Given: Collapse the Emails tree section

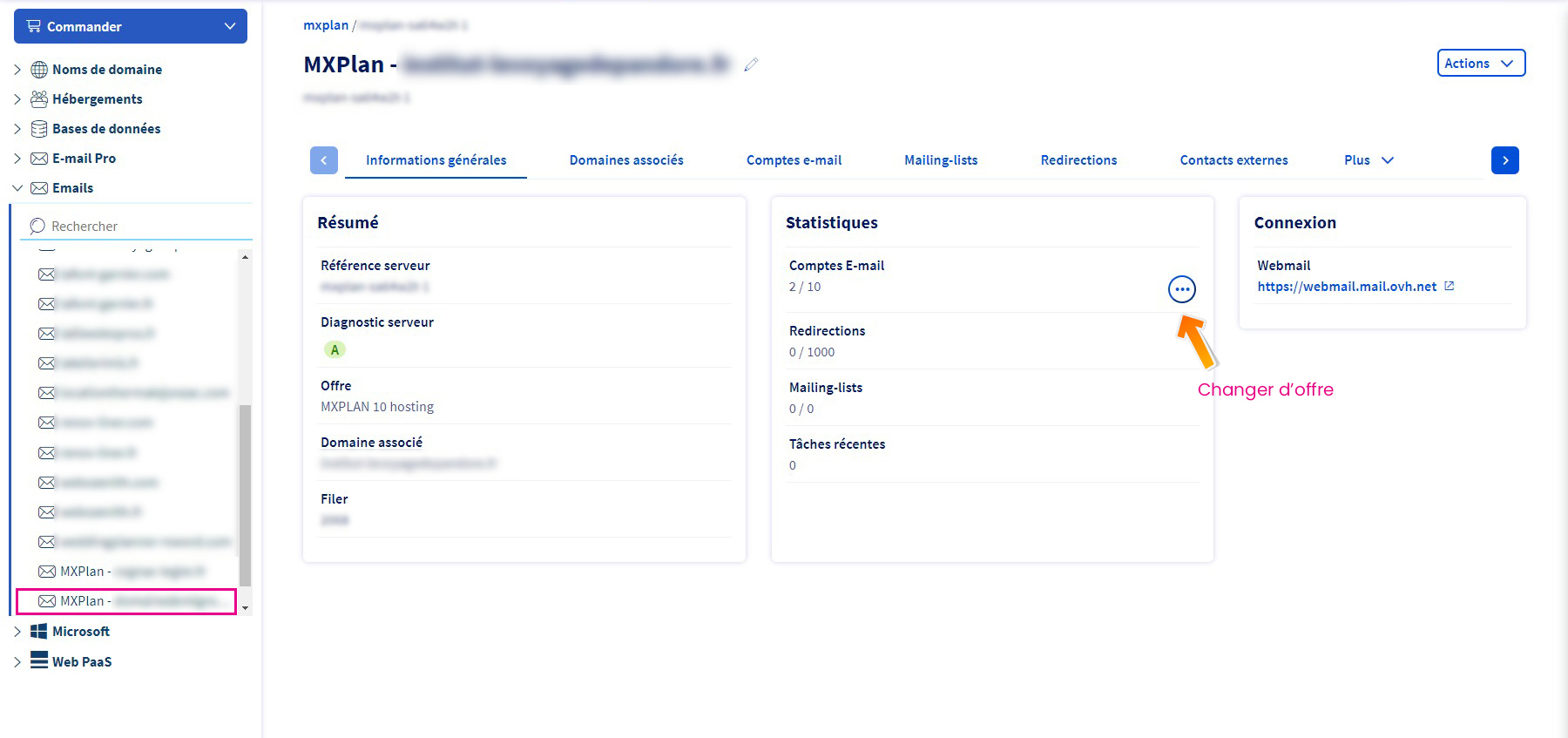Looking at the screenshot, I should 17,188.
